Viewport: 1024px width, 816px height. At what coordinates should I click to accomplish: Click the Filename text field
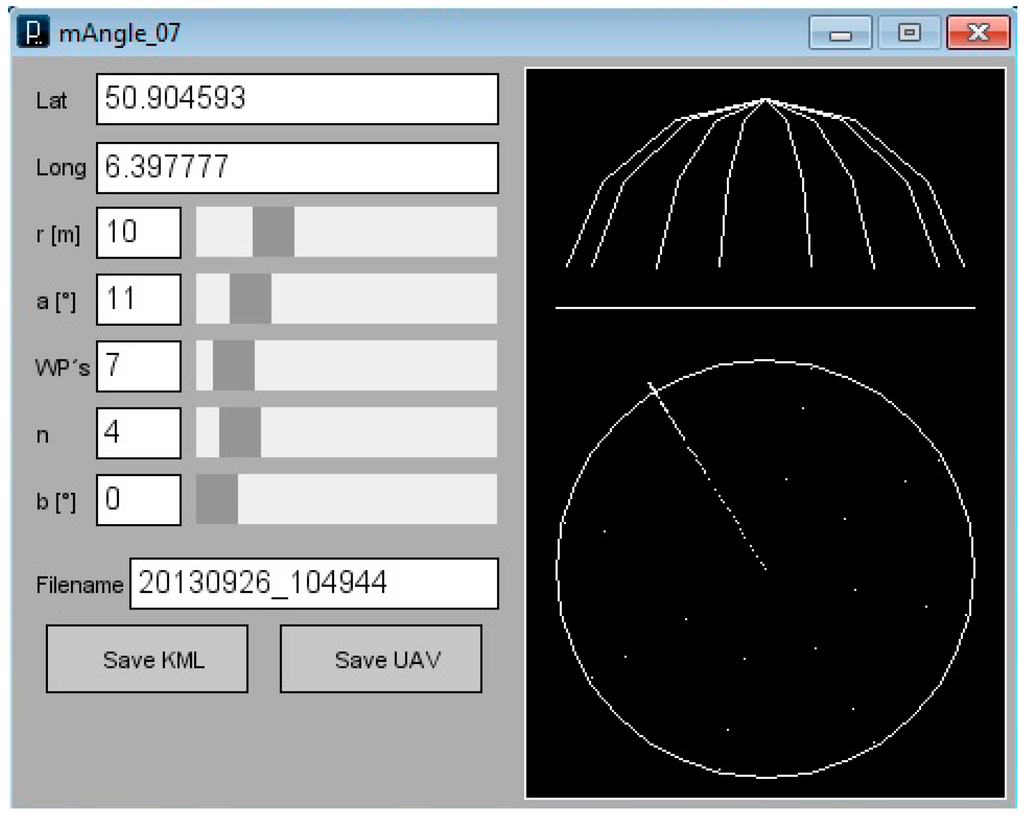(313, 583)
